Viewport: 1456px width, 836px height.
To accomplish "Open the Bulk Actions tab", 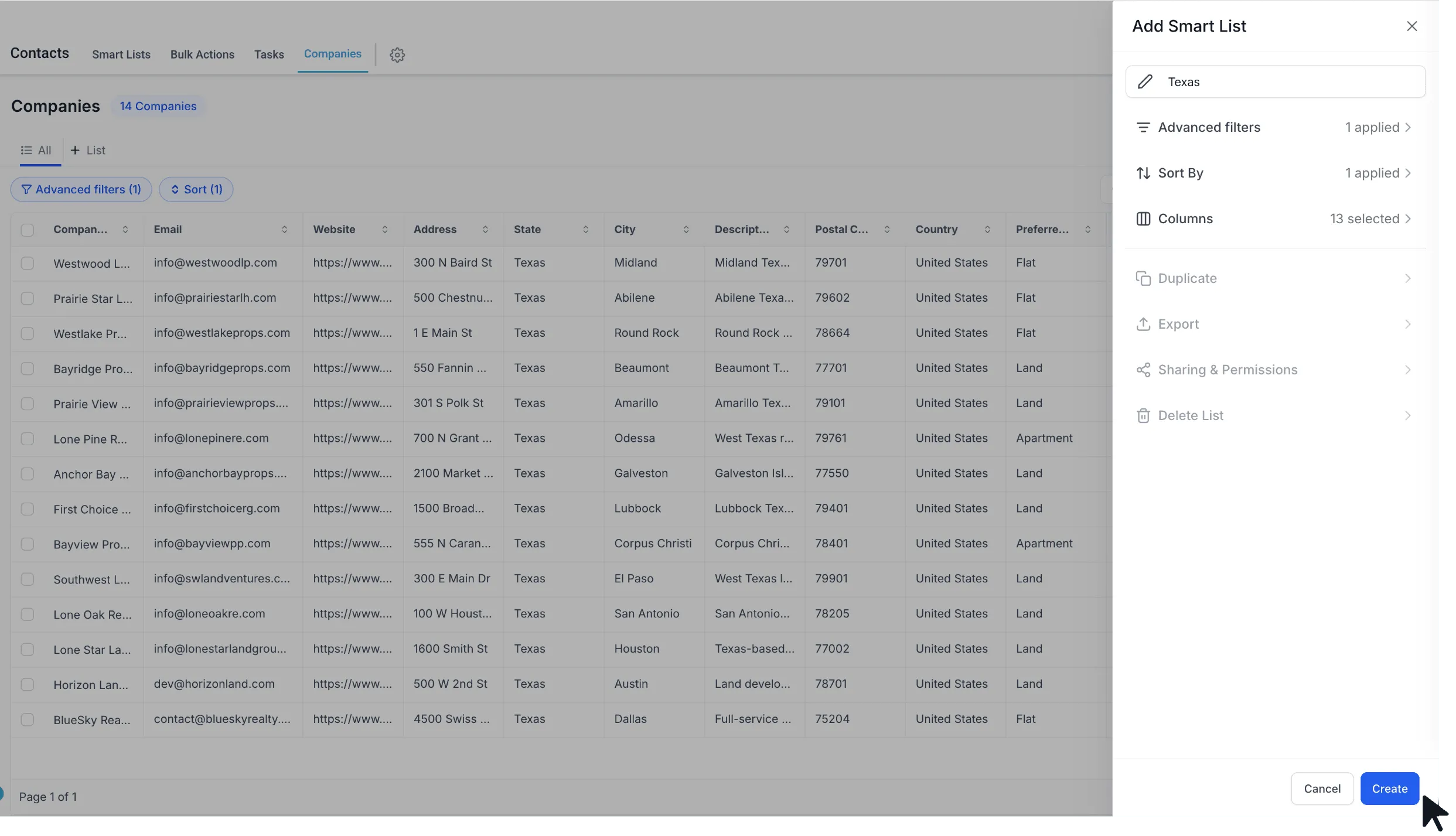I will click(x=202, y=54).
